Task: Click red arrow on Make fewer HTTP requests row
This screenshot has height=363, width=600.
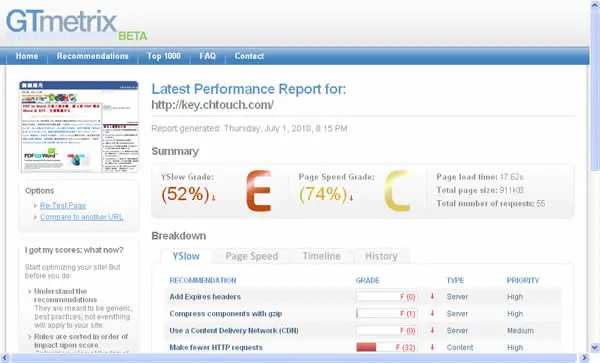Action: click(432, 347)
